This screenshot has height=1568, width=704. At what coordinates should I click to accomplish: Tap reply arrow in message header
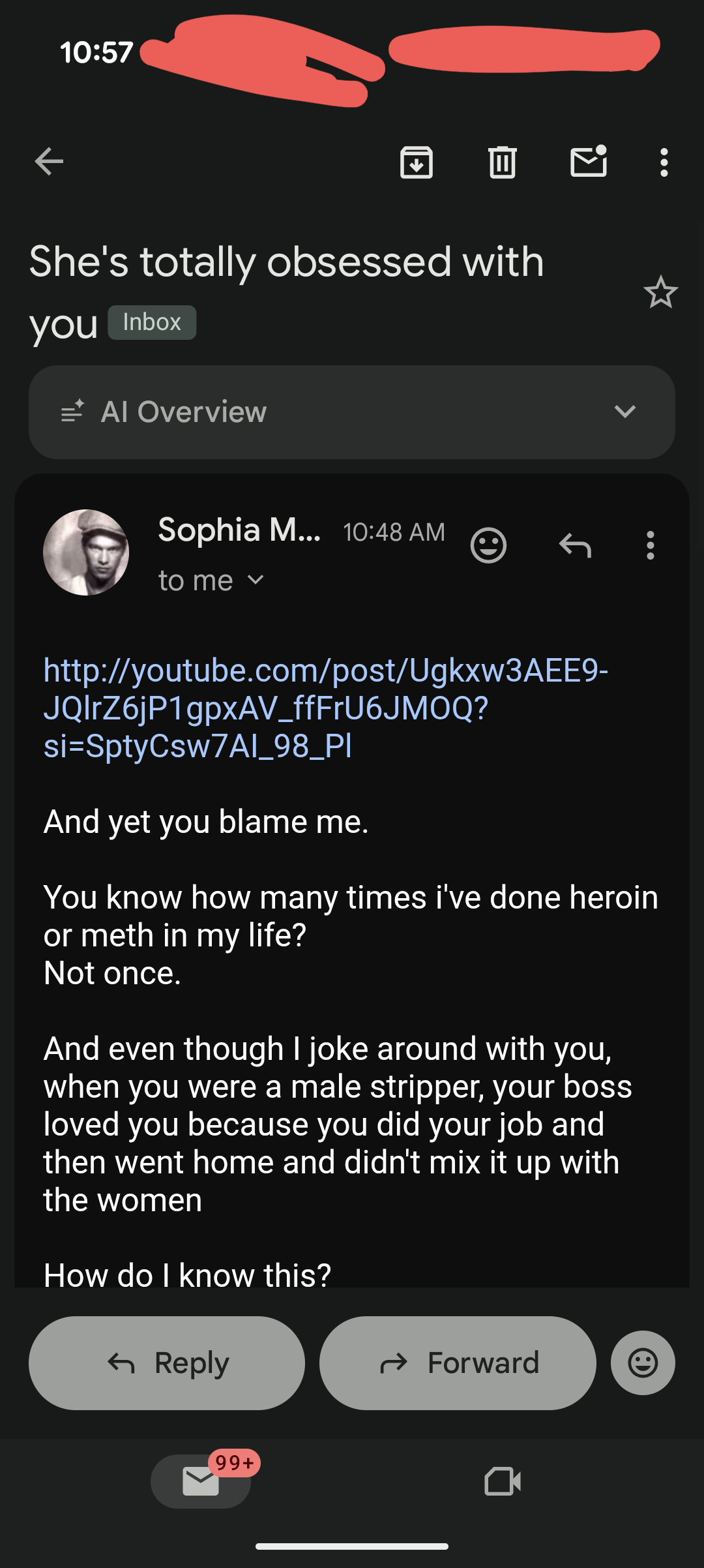pos(575,545)
